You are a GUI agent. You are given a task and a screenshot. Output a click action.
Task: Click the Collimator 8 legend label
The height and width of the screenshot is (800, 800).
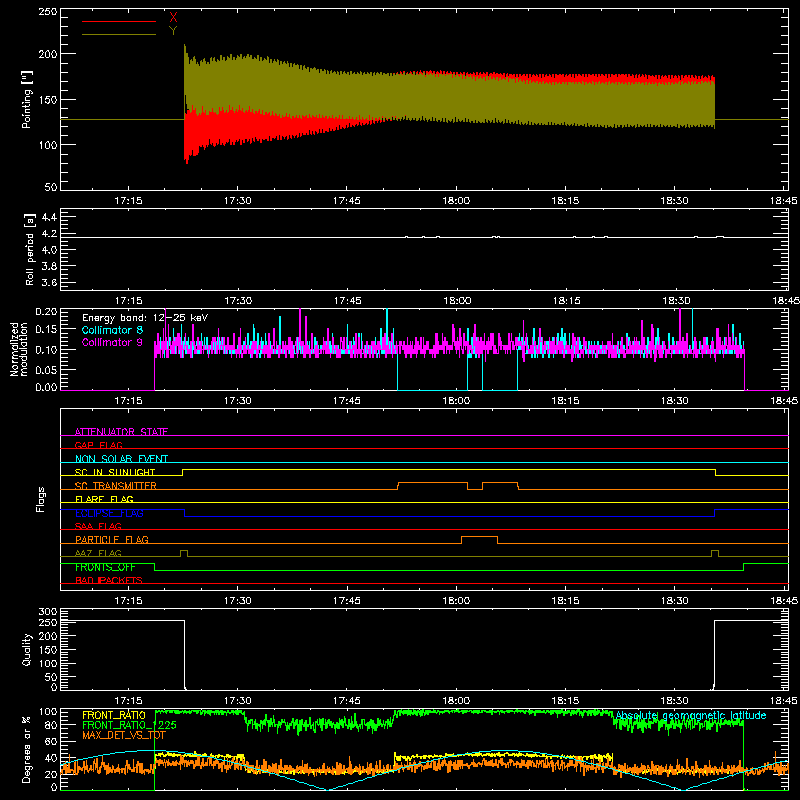pyautogui.click(x=112, y=330)
